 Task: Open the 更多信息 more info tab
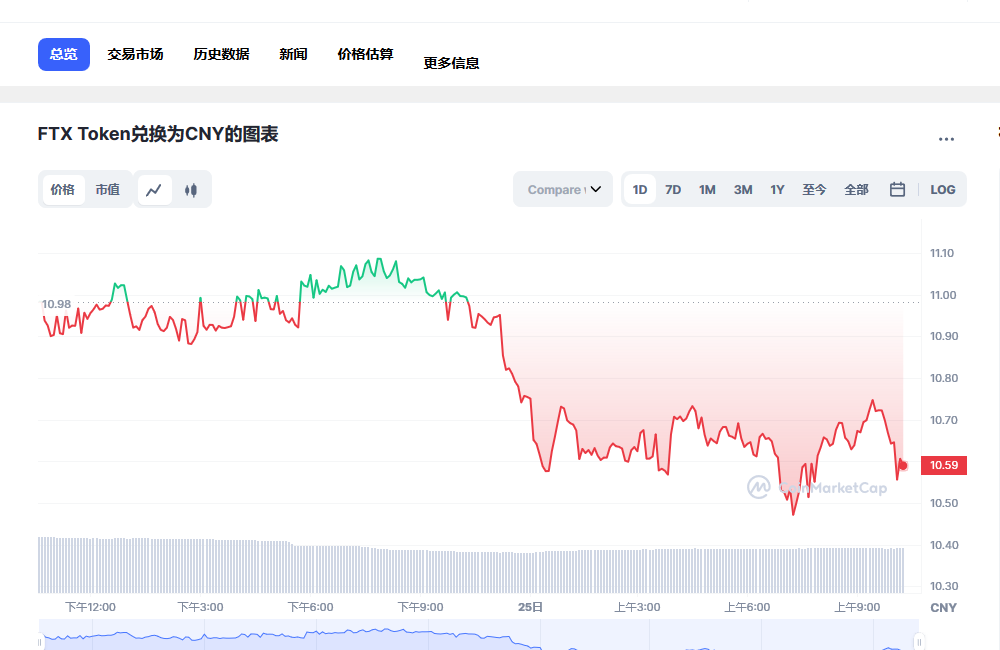coord(452,63)
